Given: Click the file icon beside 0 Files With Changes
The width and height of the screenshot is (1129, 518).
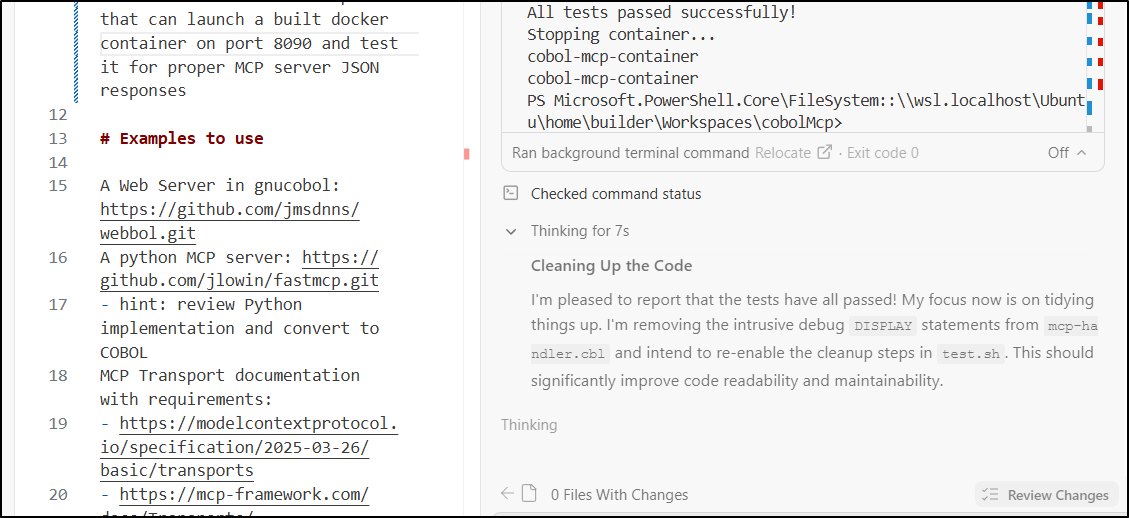Looking at the screenshot, I should click(x=529, y=494).
